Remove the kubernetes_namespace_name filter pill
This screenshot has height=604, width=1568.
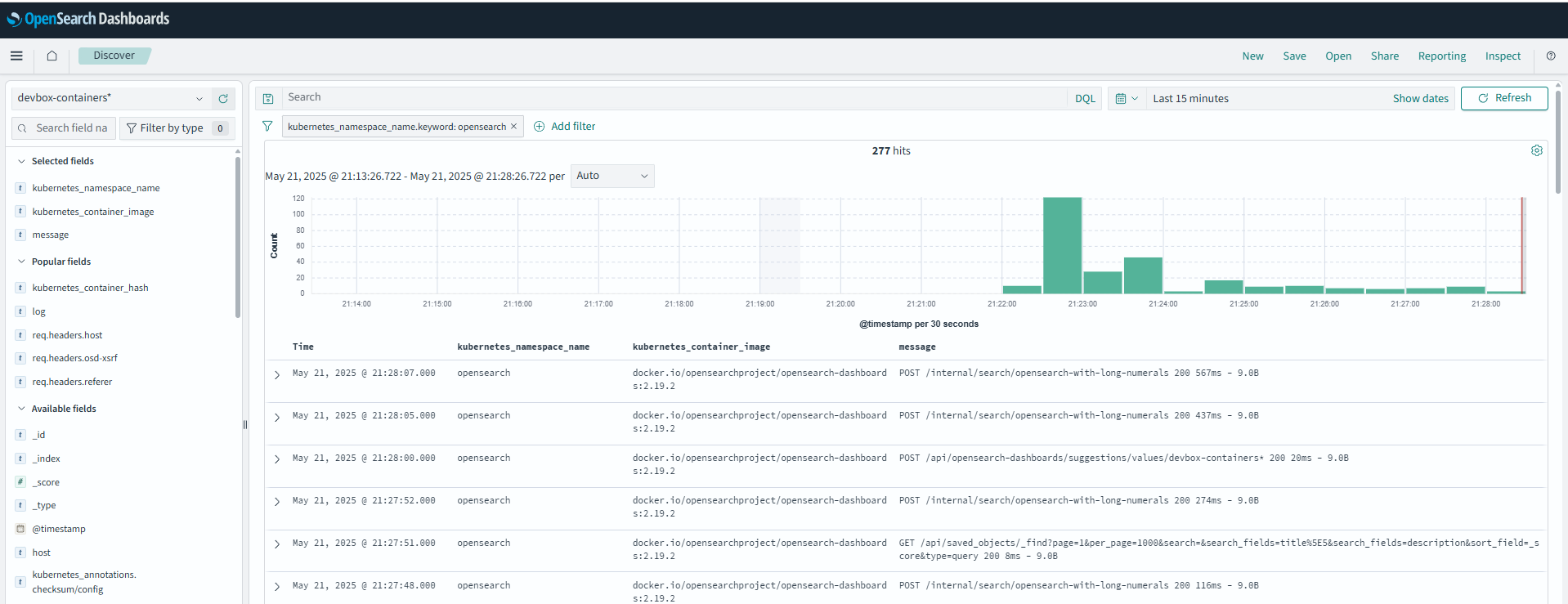coord(513,126)
